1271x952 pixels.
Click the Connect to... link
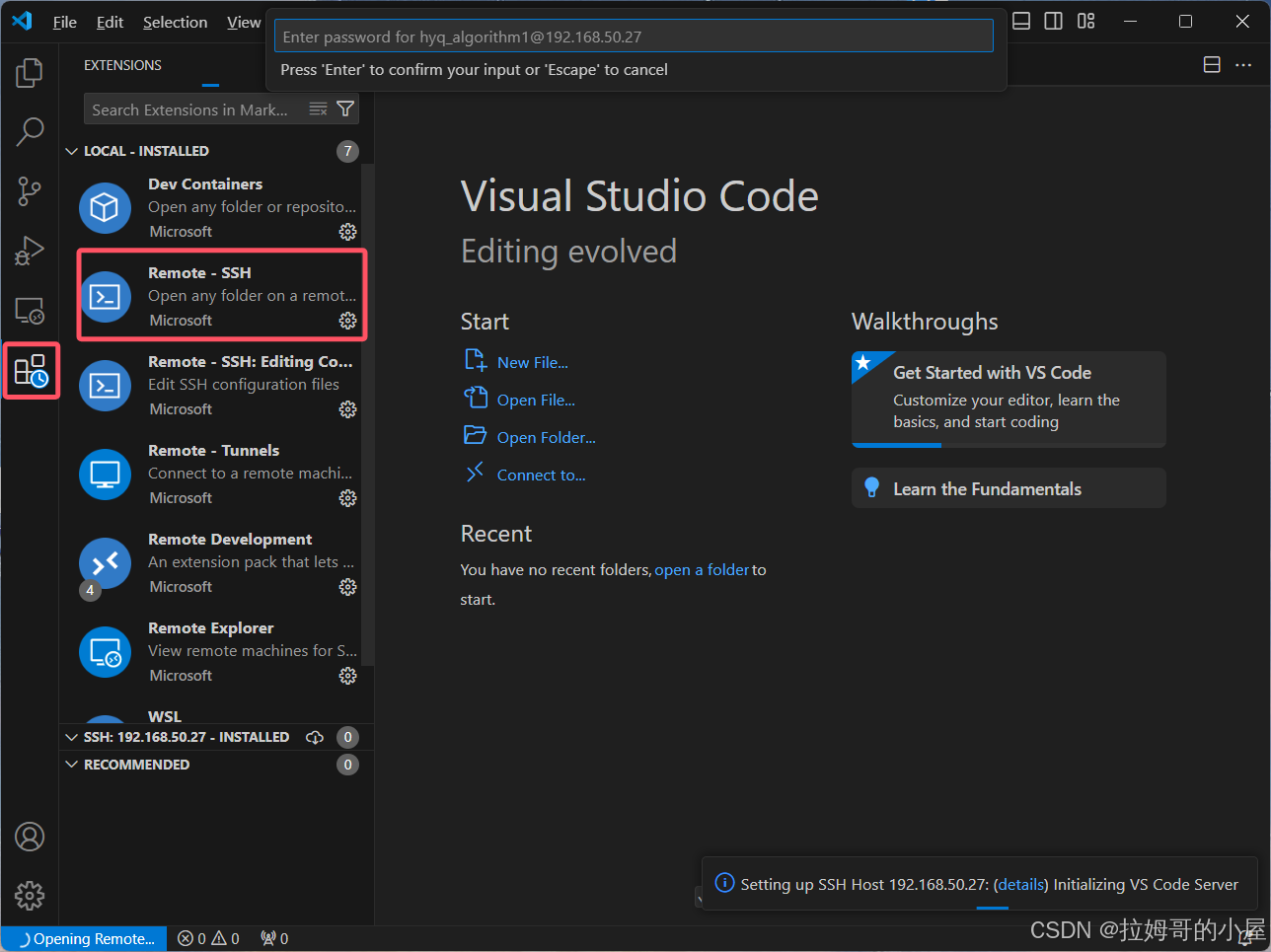click(x=541, y=475)
